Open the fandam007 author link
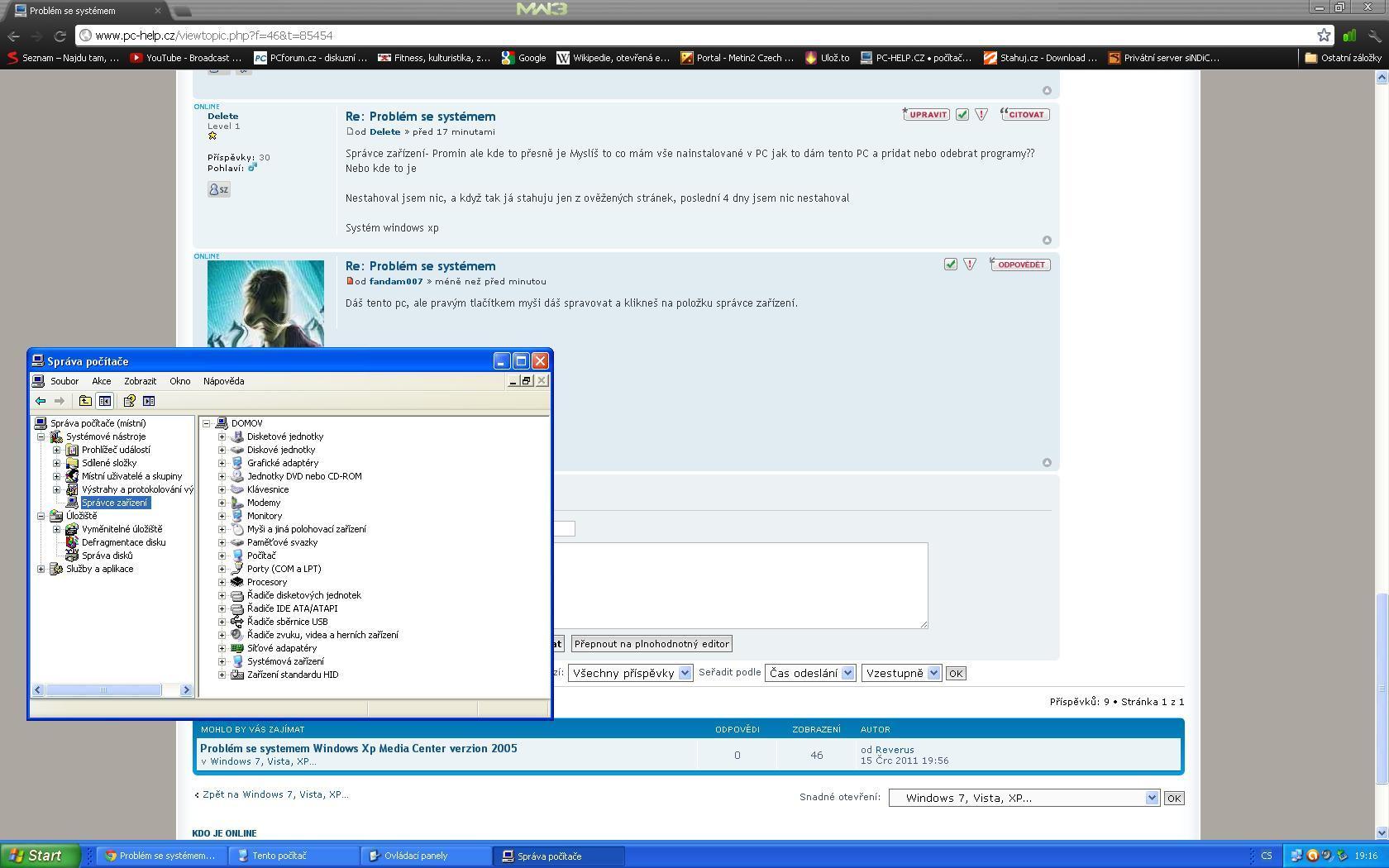The width and height of the screenshot is (1389, 868). coord(396,281)
